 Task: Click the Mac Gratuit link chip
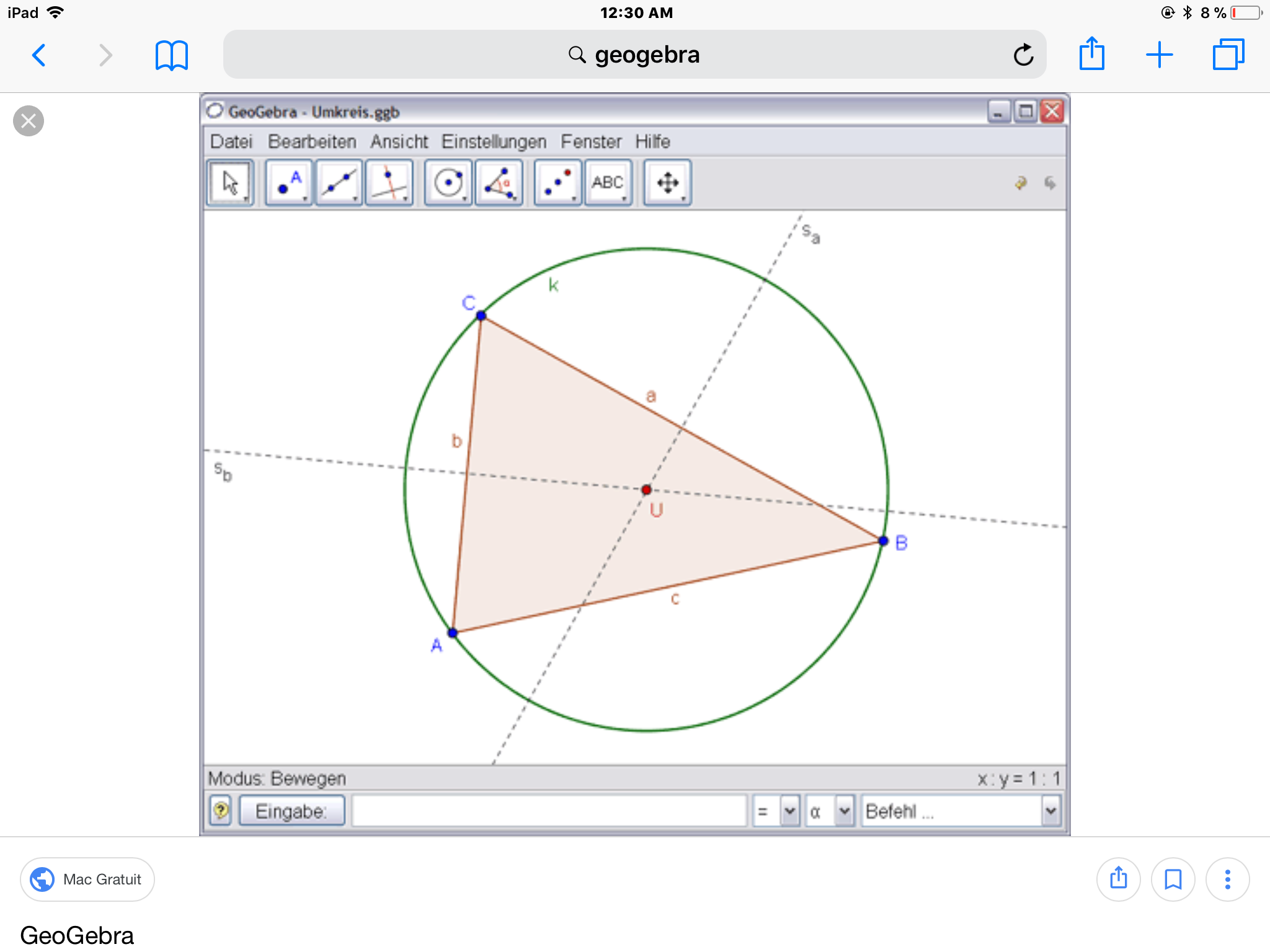[87, 879]
